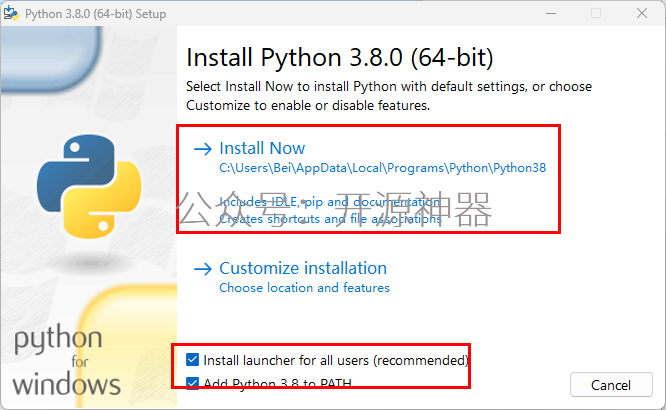Minimize the Python Setup window
Image resolution: width=666 pixels, height=410 pixels.
551,14
